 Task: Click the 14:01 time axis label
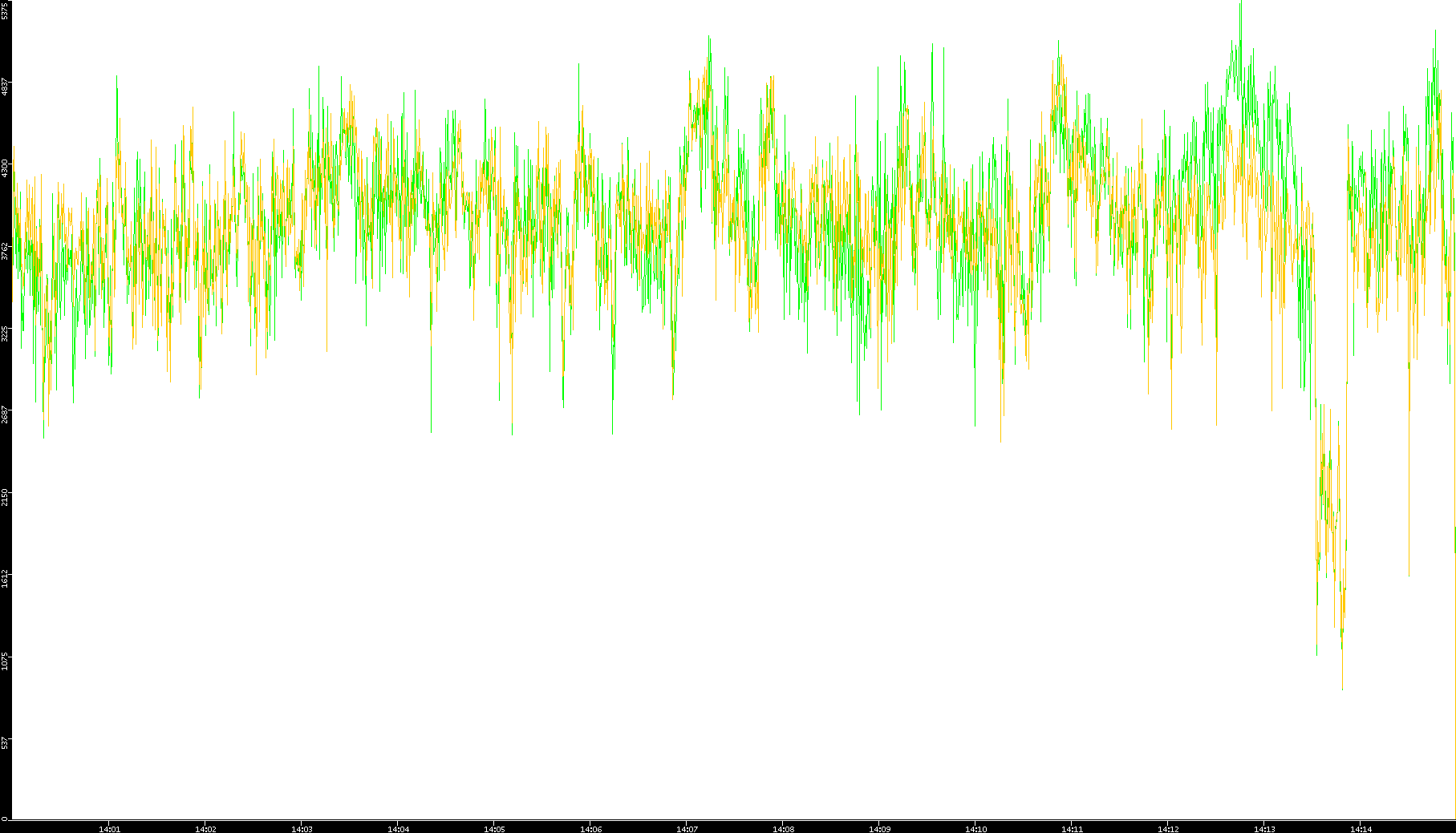pos(109,828)
